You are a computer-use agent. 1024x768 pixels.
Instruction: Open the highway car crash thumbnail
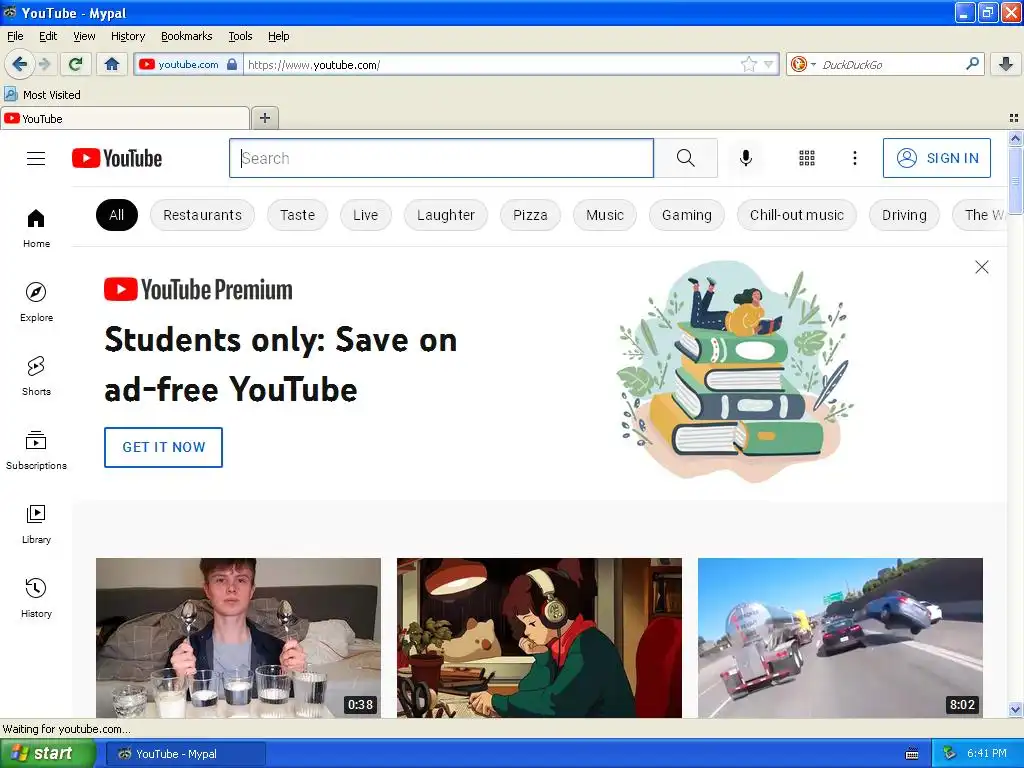coord(840,638)
